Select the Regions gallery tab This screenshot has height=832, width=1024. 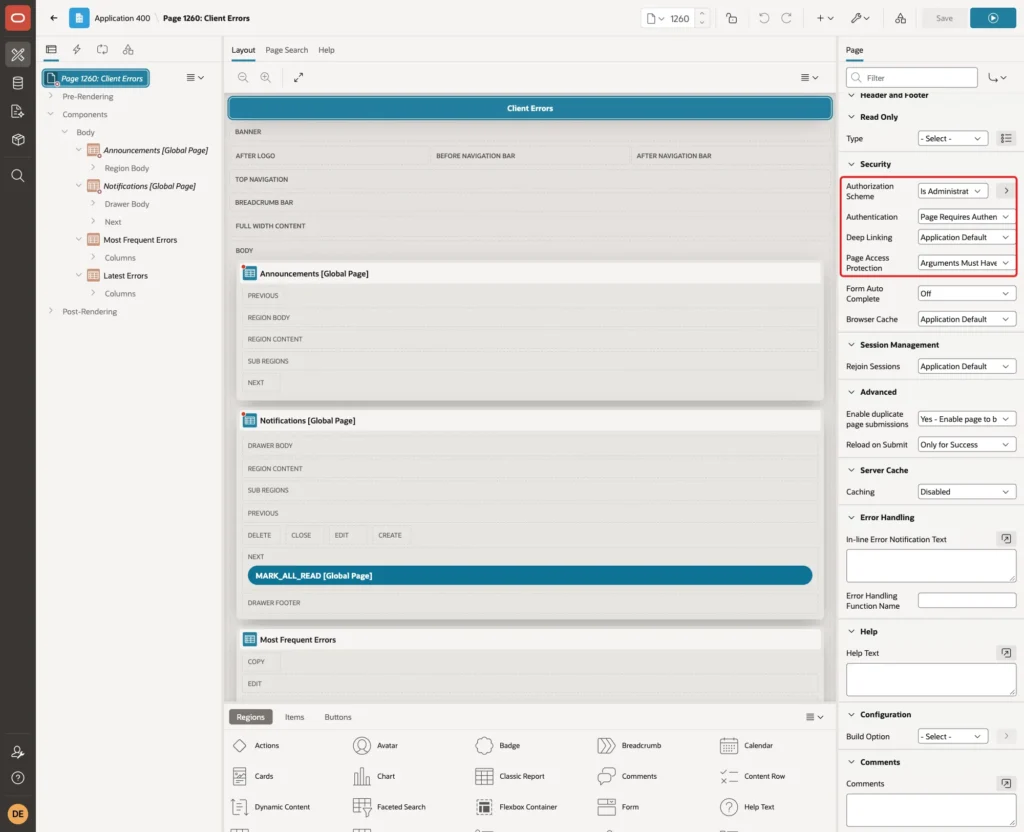tap(251, 716)
